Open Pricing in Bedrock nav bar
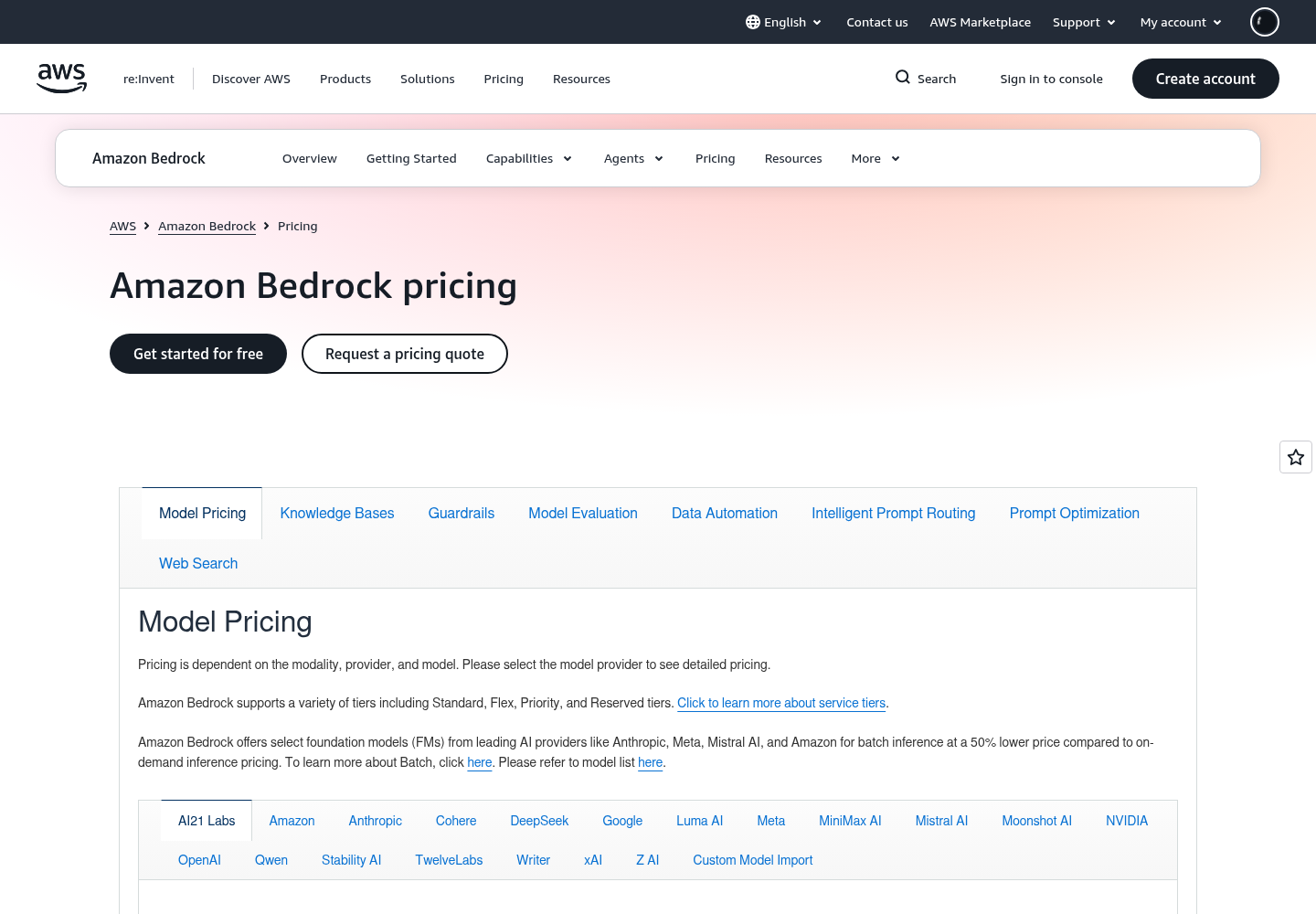 [716, 158]
